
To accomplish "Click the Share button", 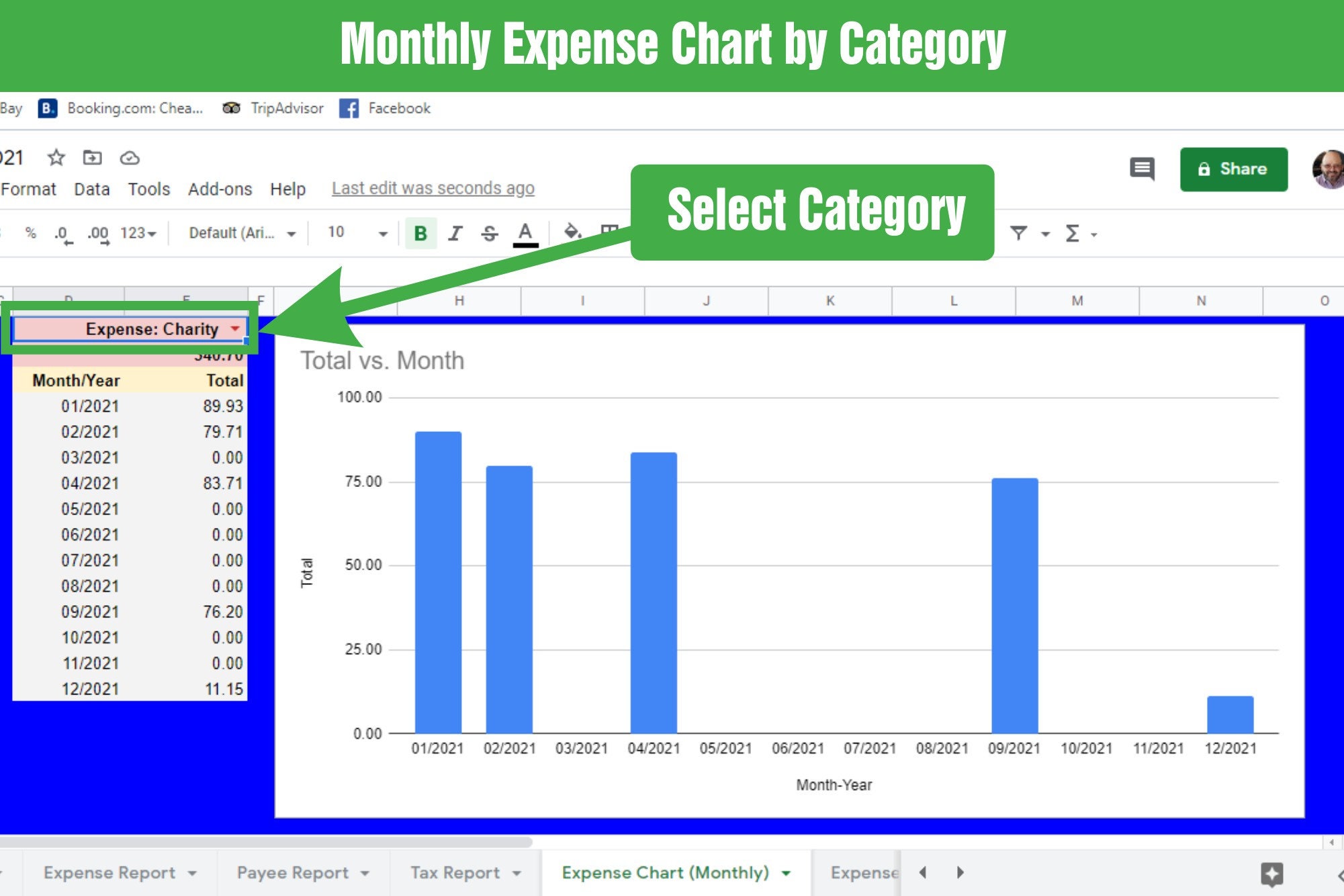I will coord(1235,169).
